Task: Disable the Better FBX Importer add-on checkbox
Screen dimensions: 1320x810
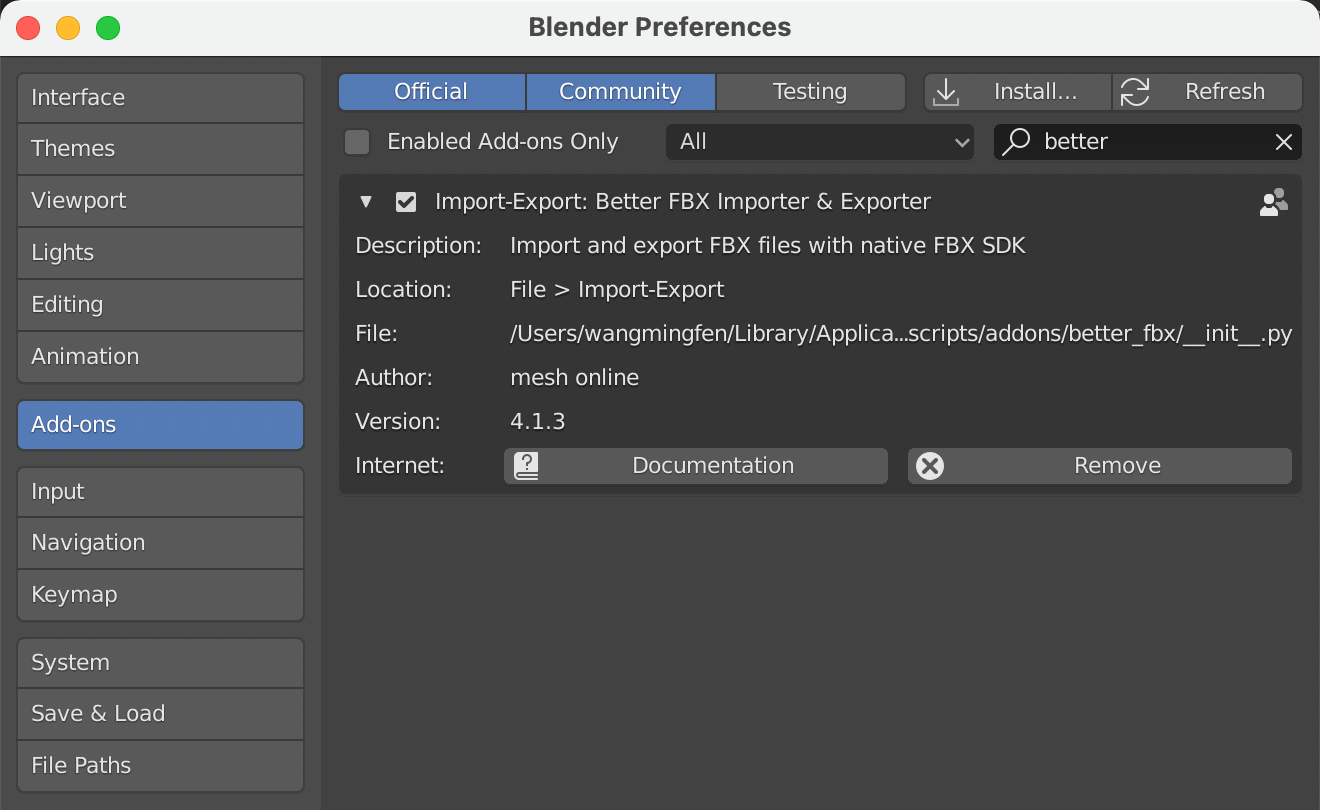Action: point(406,201)
